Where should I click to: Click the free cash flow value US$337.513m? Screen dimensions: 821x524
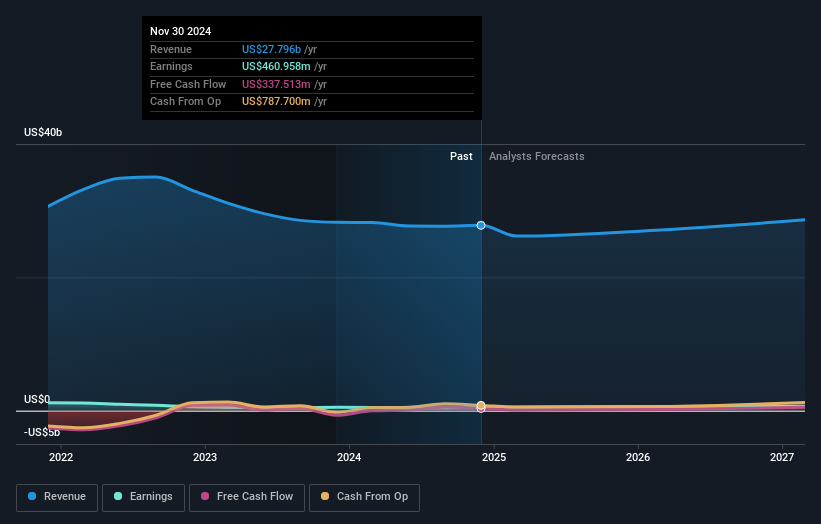click(276, 84)
